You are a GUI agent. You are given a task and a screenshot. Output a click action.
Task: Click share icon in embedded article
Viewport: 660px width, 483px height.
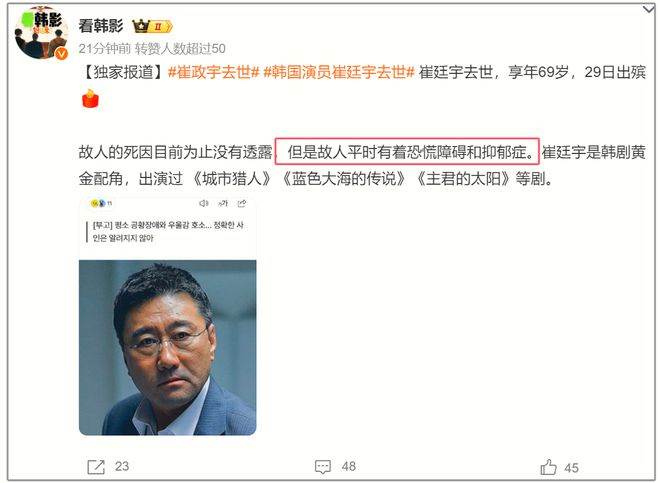pyautogui.click(x=242, y=203)
